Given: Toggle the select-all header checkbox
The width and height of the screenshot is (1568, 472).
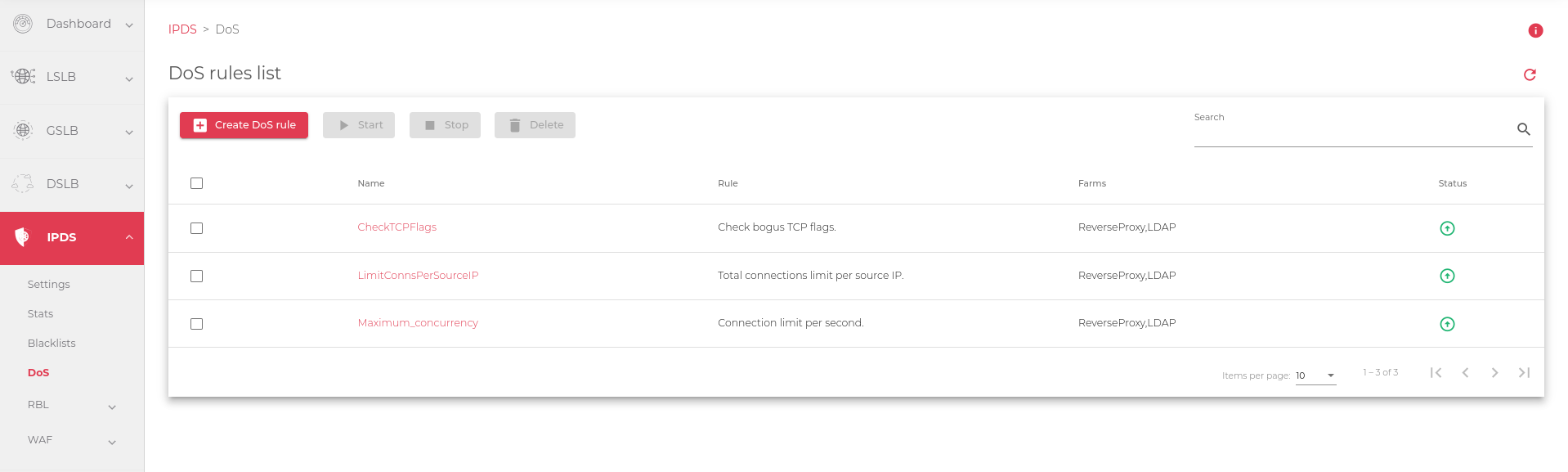Looking at the screenshot, I should 196,183.
